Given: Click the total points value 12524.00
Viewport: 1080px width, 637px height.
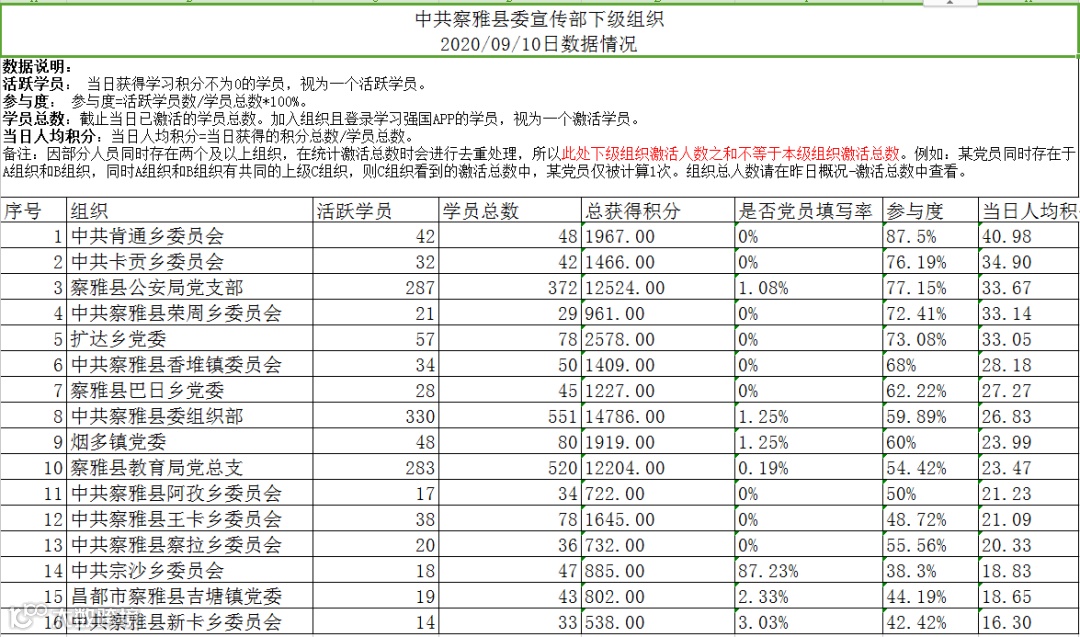Looking at the screenshot, I should point(658,287).
